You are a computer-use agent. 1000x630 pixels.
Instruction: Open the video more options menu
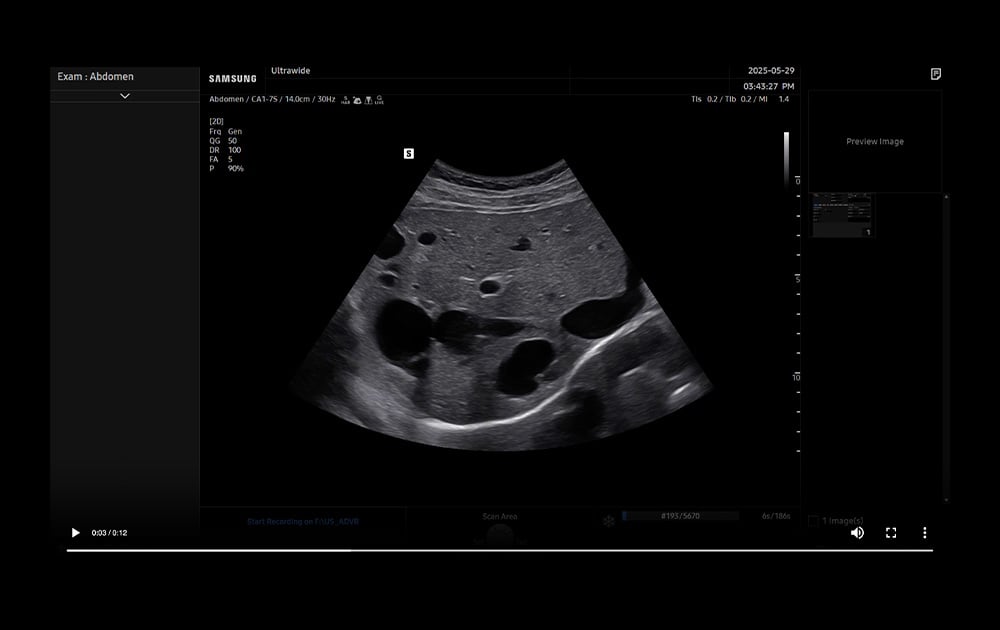pos(925,533)
